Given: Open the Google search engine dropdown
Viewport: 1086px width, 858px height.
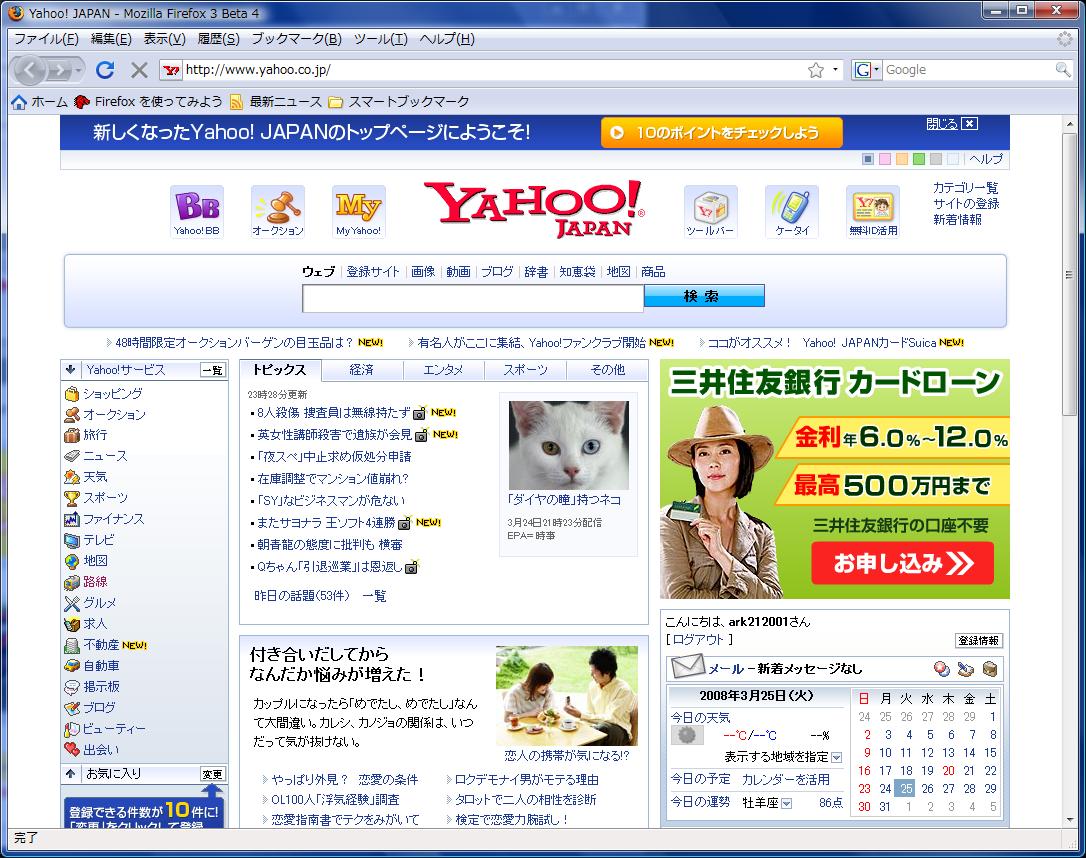Looking at the screenshot, I should click(866, 70).
